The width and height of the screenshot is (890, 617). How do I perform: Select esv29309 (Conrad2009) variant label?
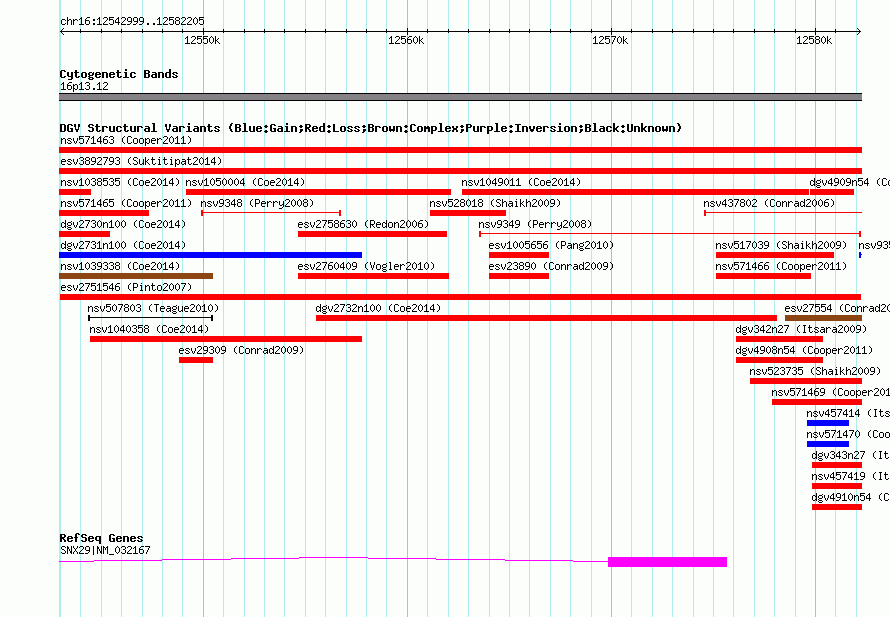(241, 350)
